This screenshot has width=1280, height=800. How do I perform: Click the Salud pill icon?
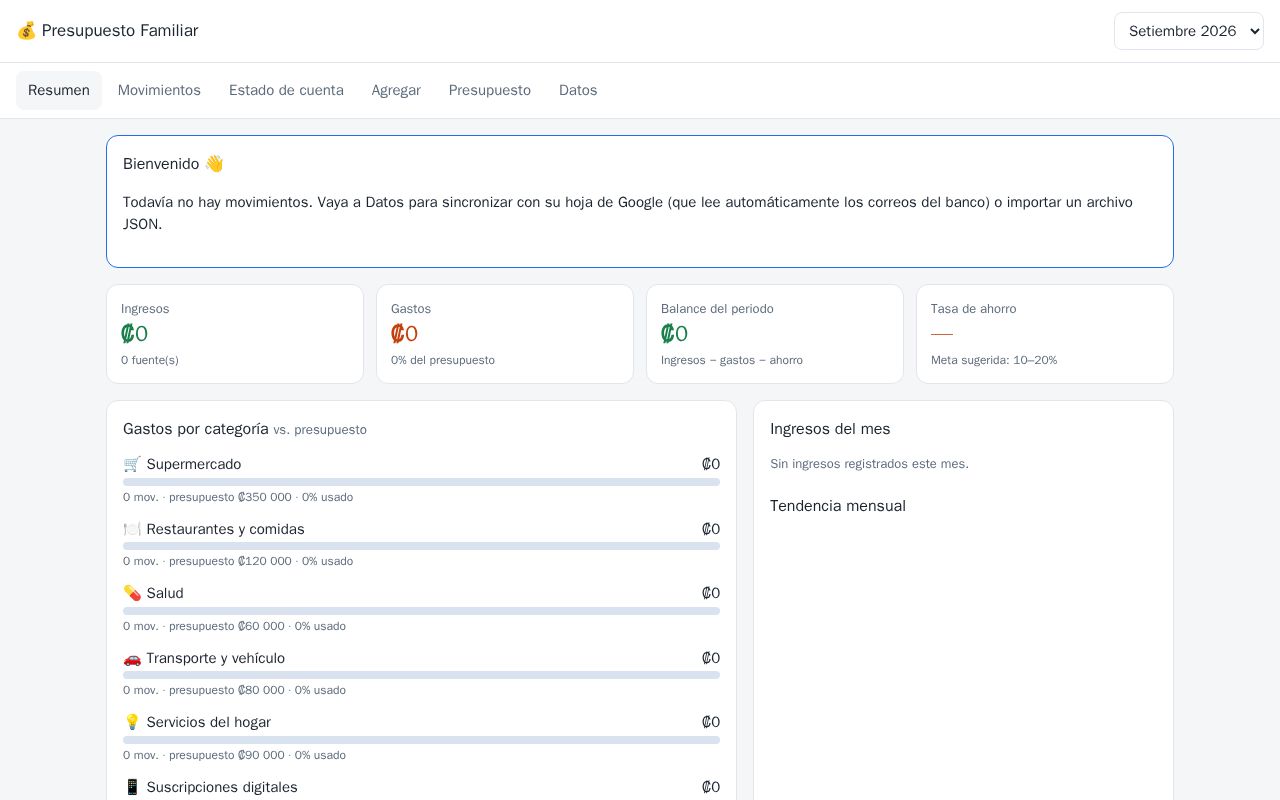click(132, 593)
